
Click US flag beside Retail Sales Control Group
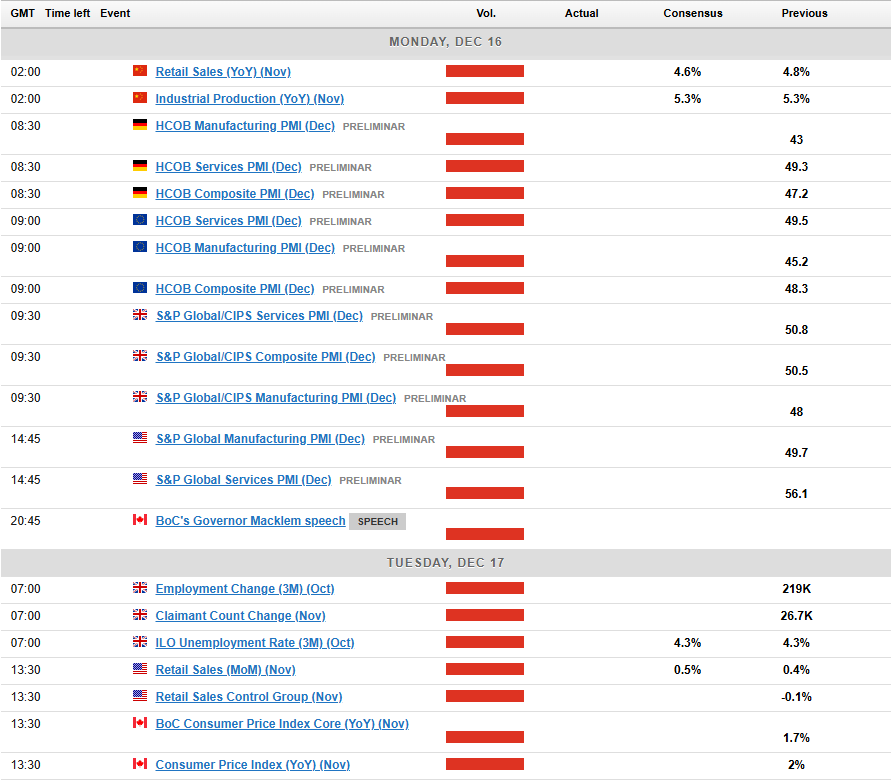tap(140, 695)
